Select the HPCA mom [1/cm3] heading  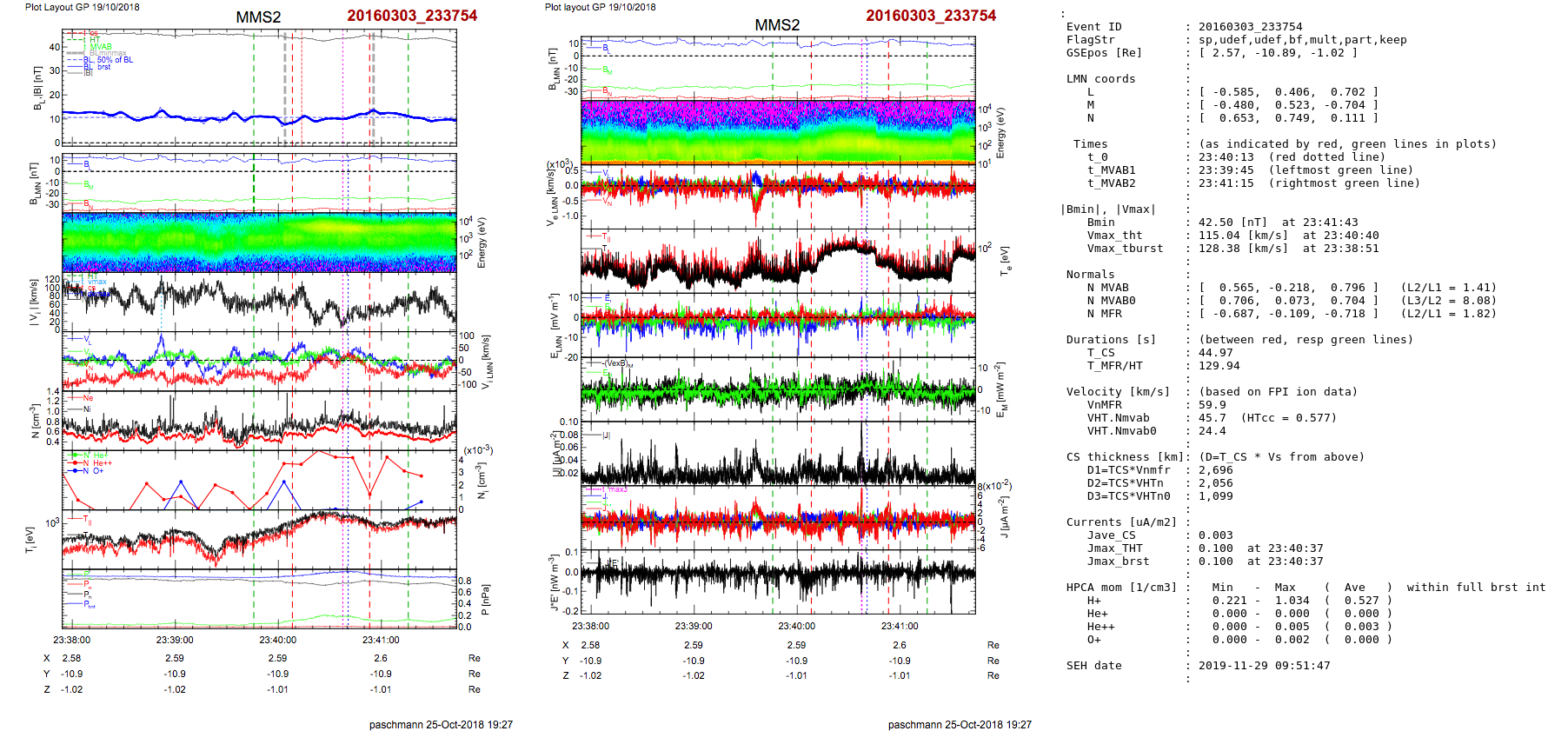pyautogui.click(x=1121, y=588)
